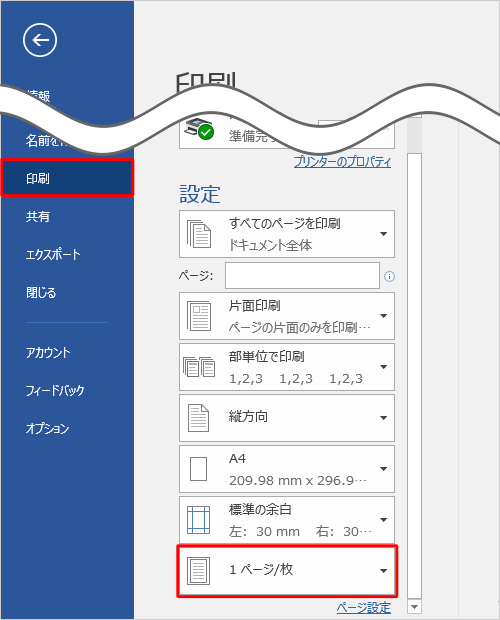500x620 pixels.
Task: Click ドキュメント全体 text
Action: (271, 245)
